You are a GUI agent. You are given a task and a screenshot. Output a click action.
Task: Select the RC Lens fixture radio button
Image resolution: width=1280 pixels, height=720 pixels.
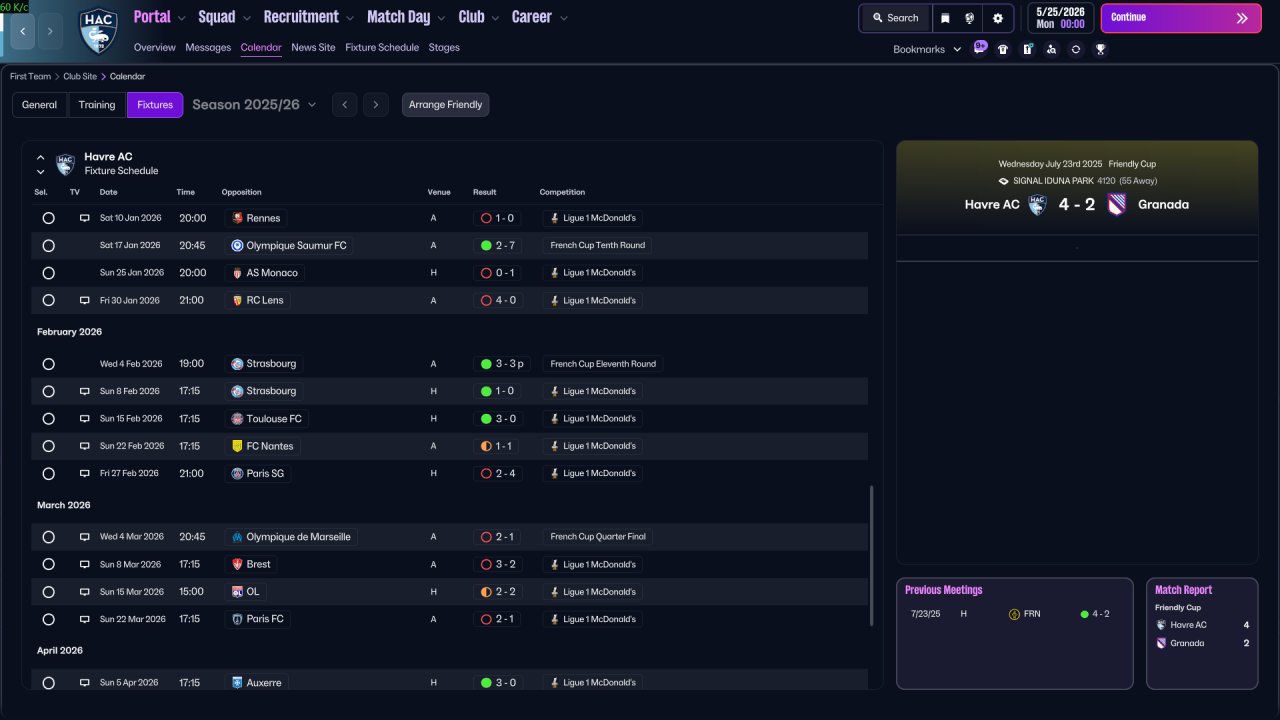click(48, 300)
